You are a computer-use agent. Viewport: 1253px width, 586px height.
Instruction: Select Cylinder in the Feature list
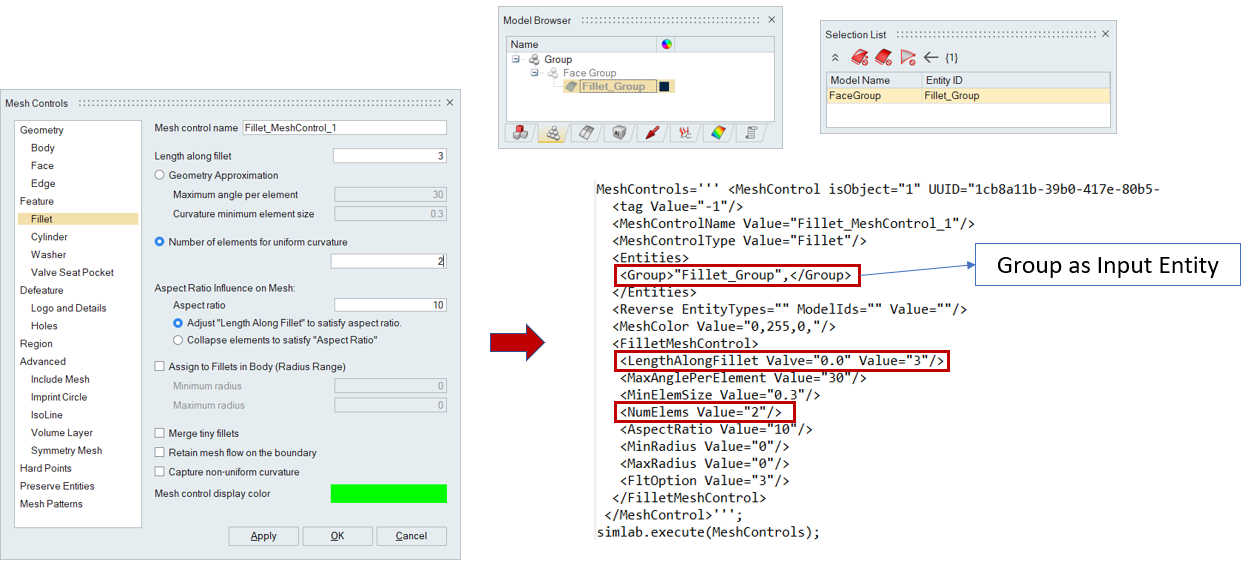point(49,237)
